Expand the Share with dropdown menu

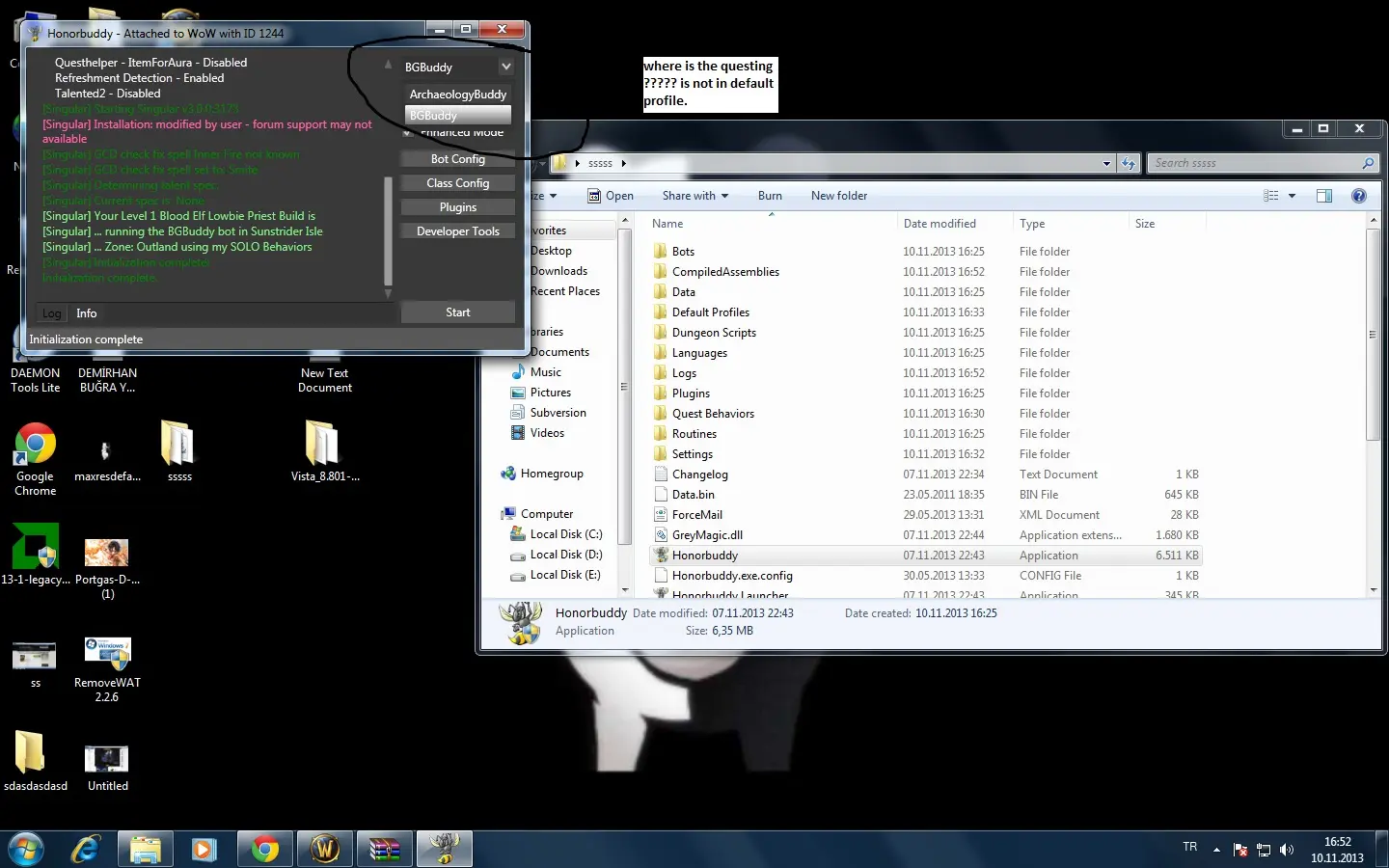694,196
